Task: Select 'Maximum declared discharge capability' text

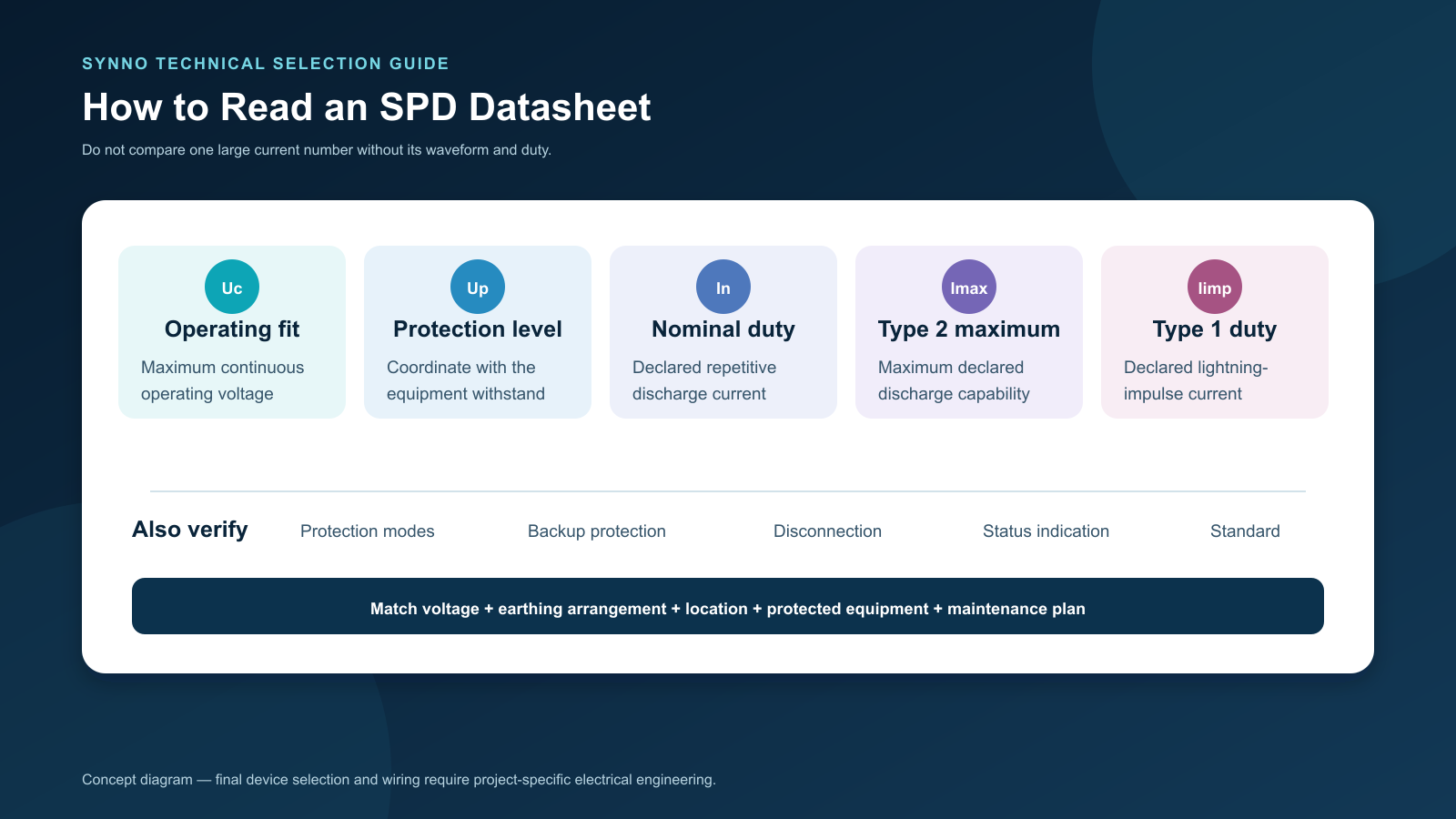Action: pyautogui.click(x=954, y=380)
